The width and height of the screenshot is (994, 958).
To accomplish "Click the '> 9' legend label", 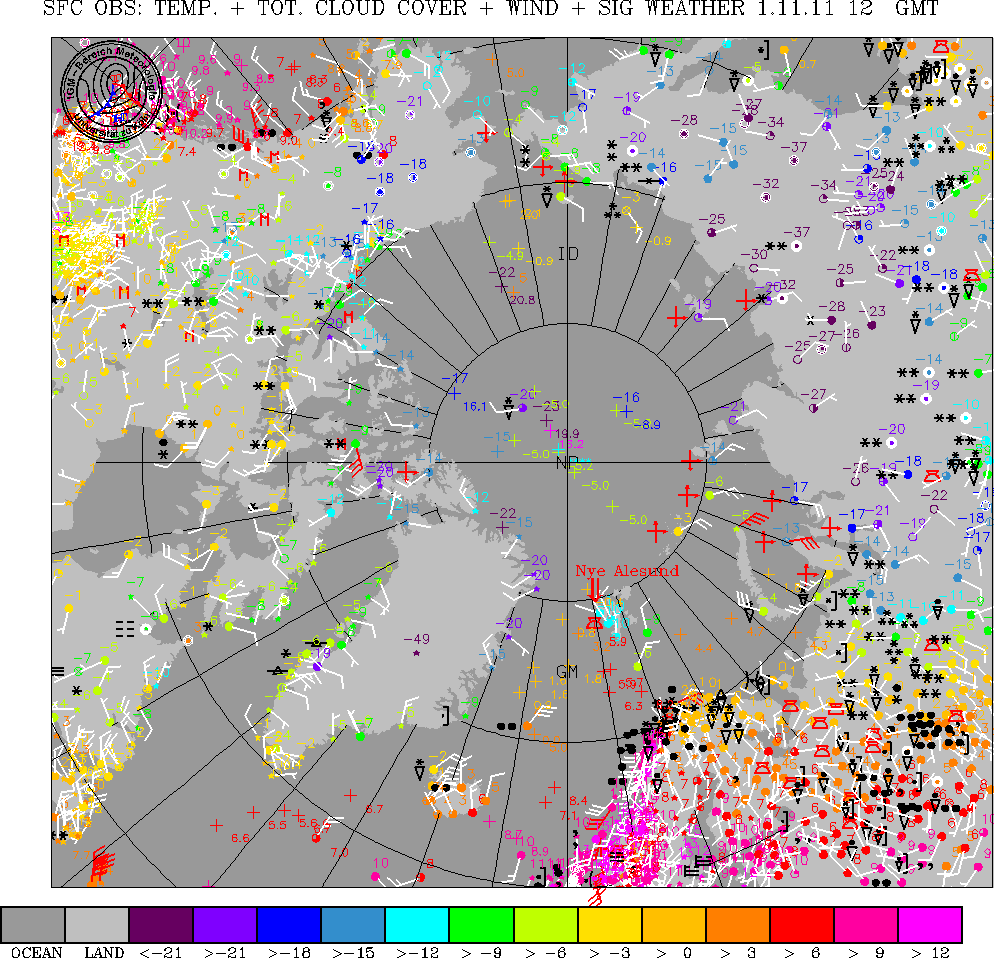I will pos(866,952).
